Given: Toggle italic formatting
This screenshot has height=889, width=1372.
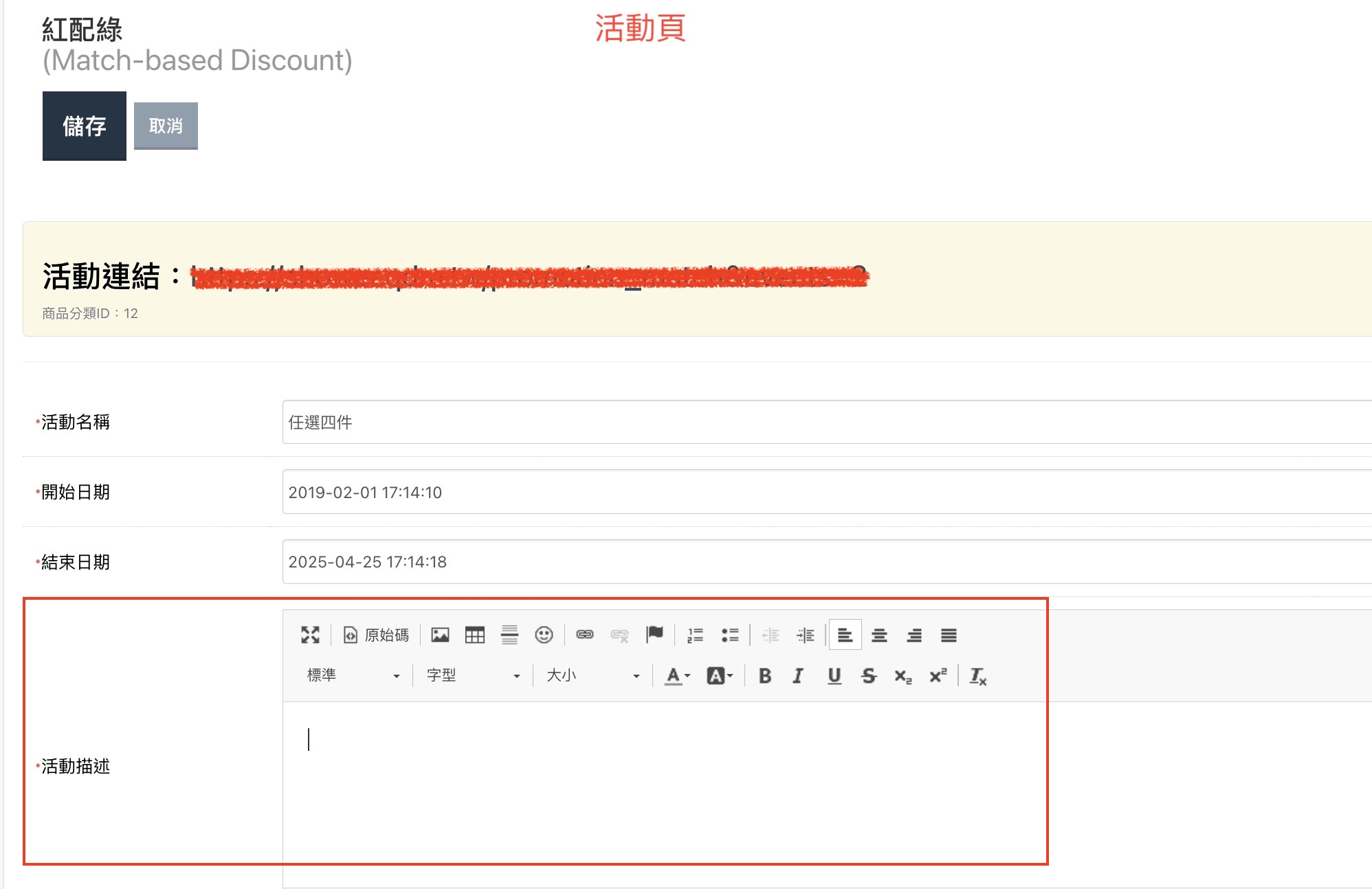Looking at the screenshot, I should point(798,676).
